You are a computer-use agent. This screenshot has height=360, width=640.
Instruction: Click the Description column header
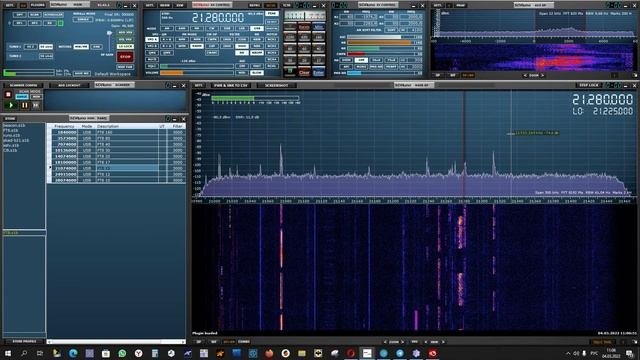click(108, 127)
